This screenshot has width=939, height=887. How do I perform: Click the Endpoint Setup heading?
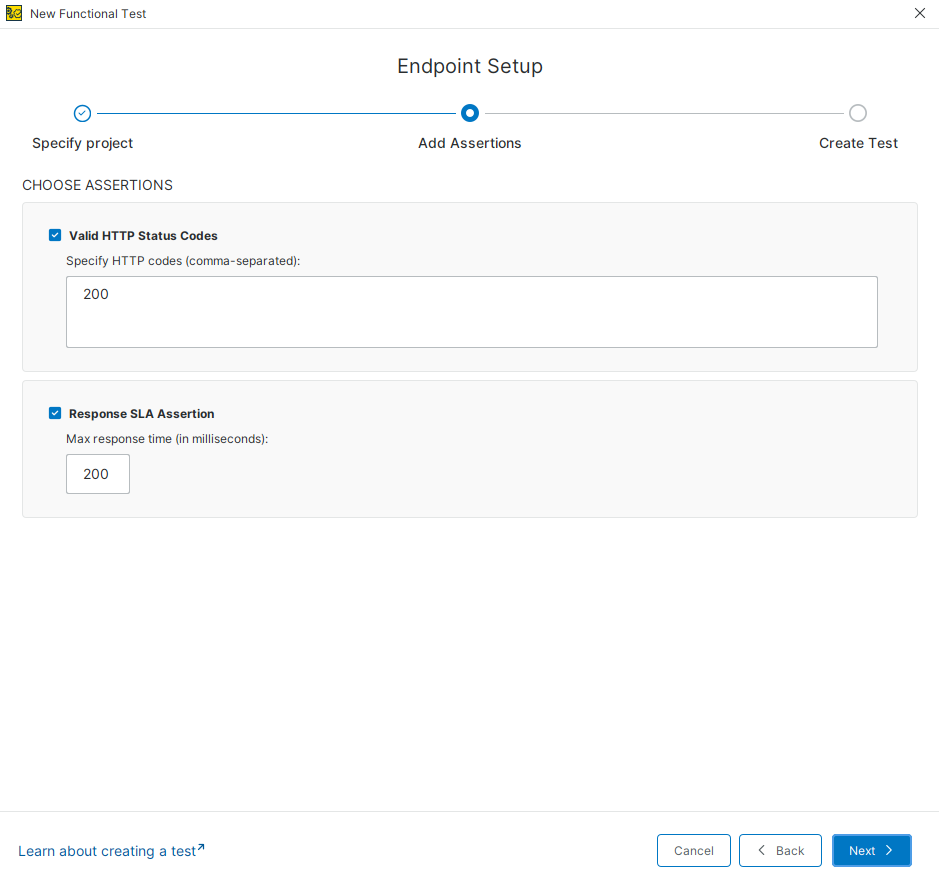470,66
